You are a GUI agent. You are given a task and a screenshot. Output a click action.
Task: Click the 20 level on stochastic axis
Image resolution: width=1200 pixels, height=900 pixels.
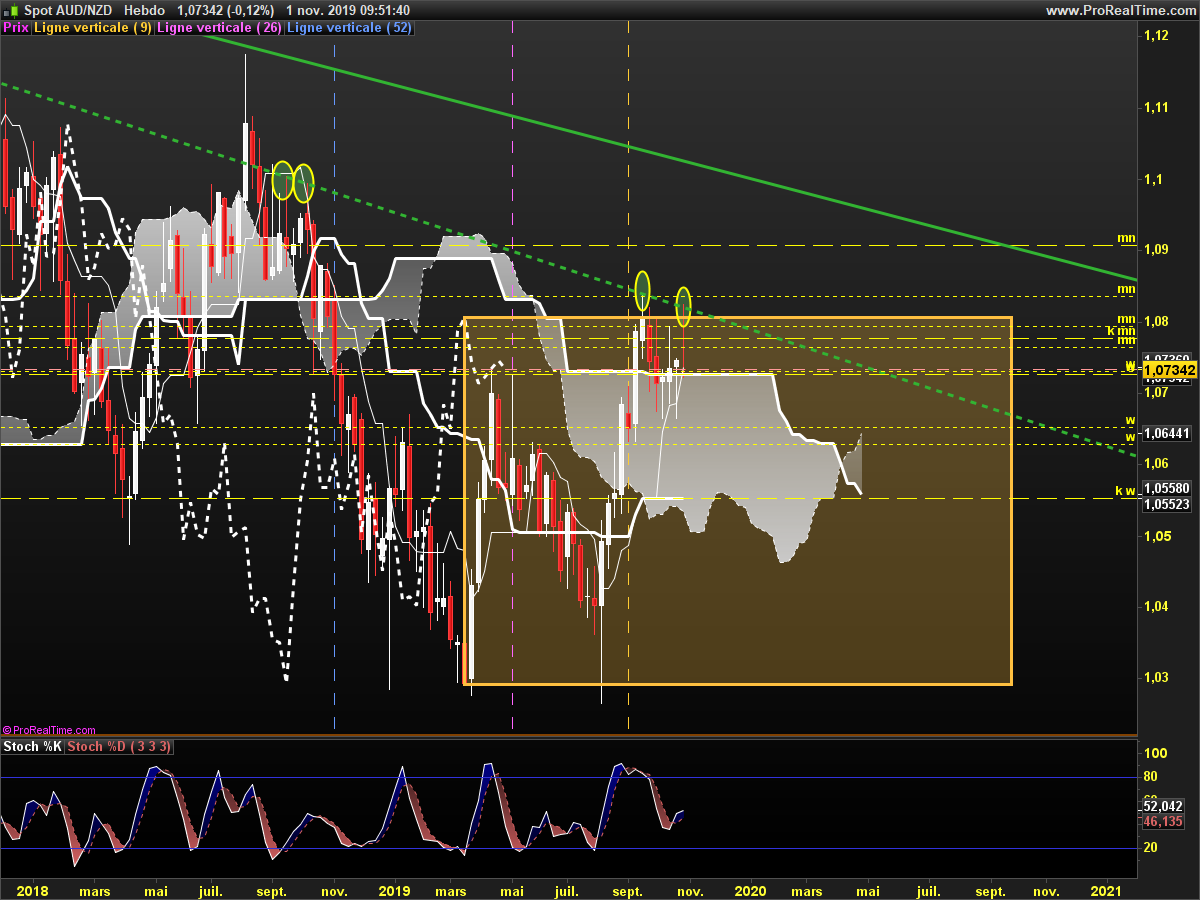click(x=1150, y=848)
